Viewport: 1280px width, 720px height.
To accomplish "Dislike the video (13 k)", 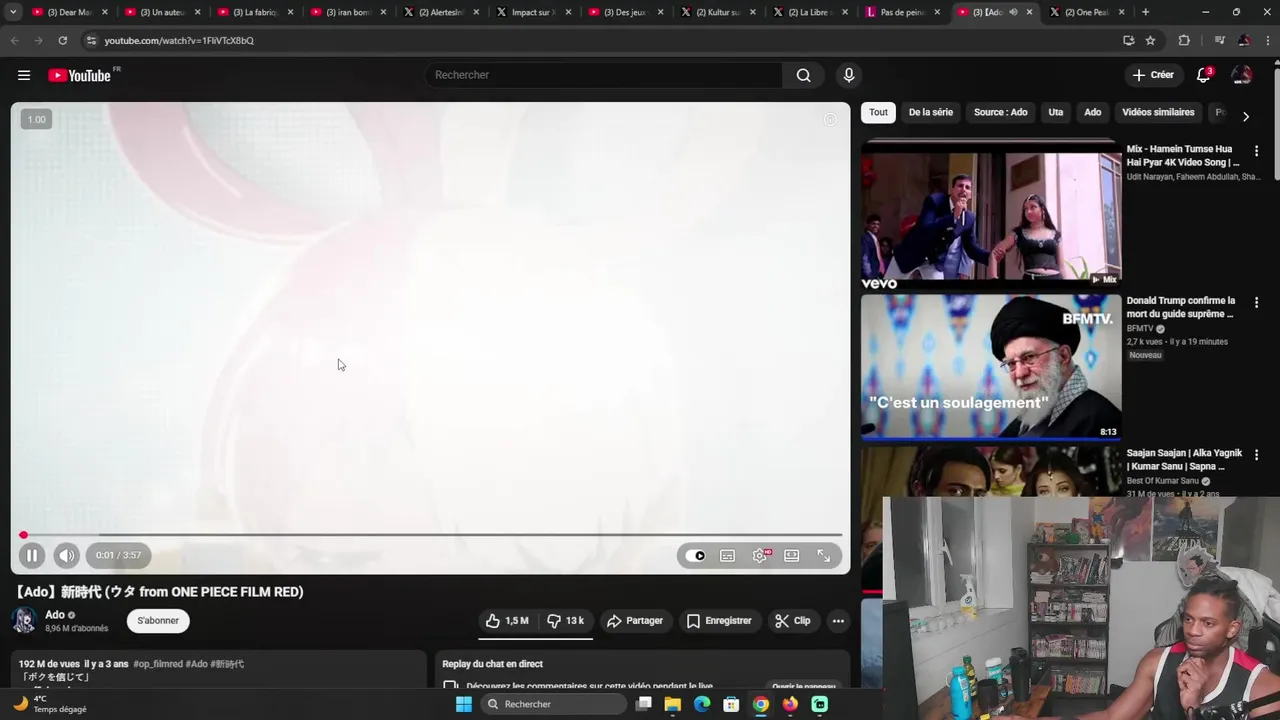I will pos(566,621).
